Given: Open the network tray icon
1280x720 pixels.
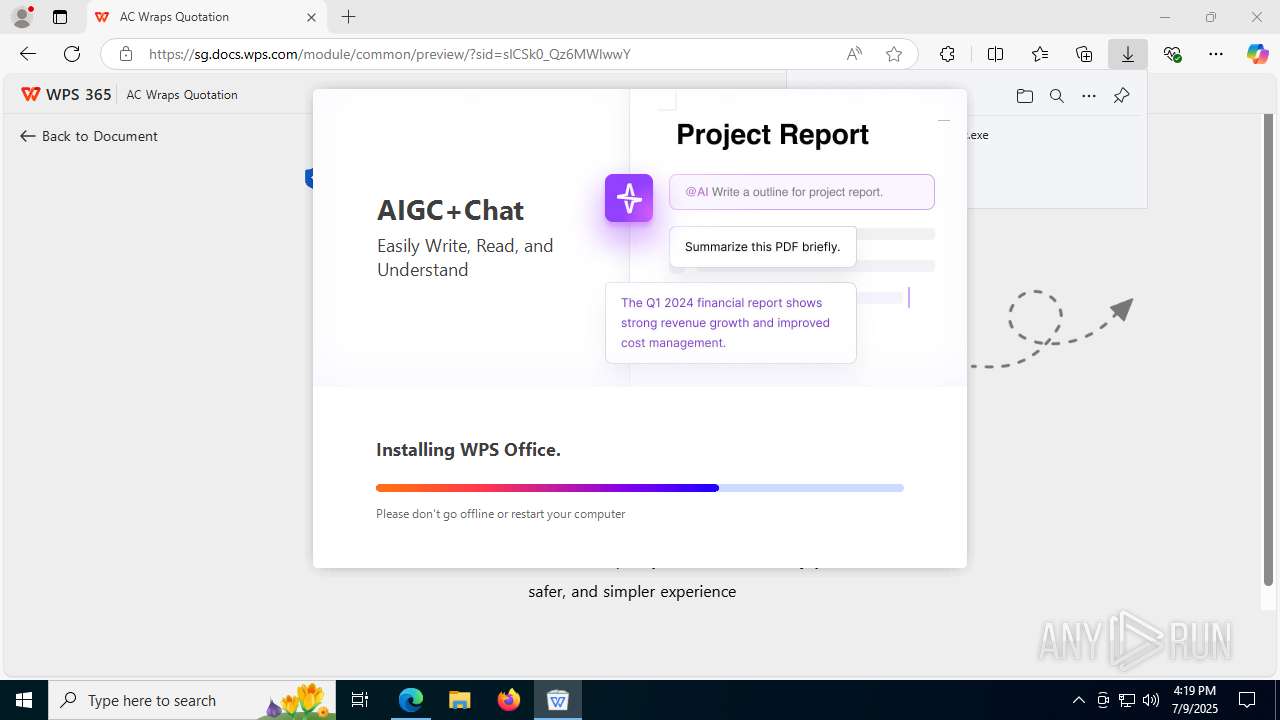Looking at the screenshot, I should (x=1127, y=700).
